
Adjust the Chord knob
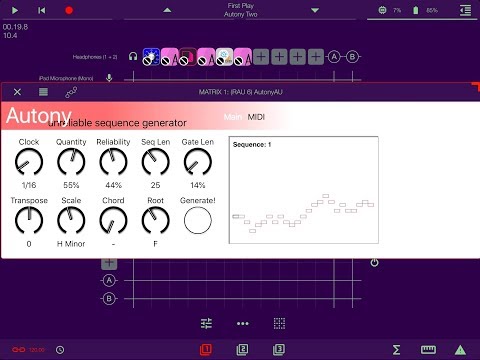point(113,220)
